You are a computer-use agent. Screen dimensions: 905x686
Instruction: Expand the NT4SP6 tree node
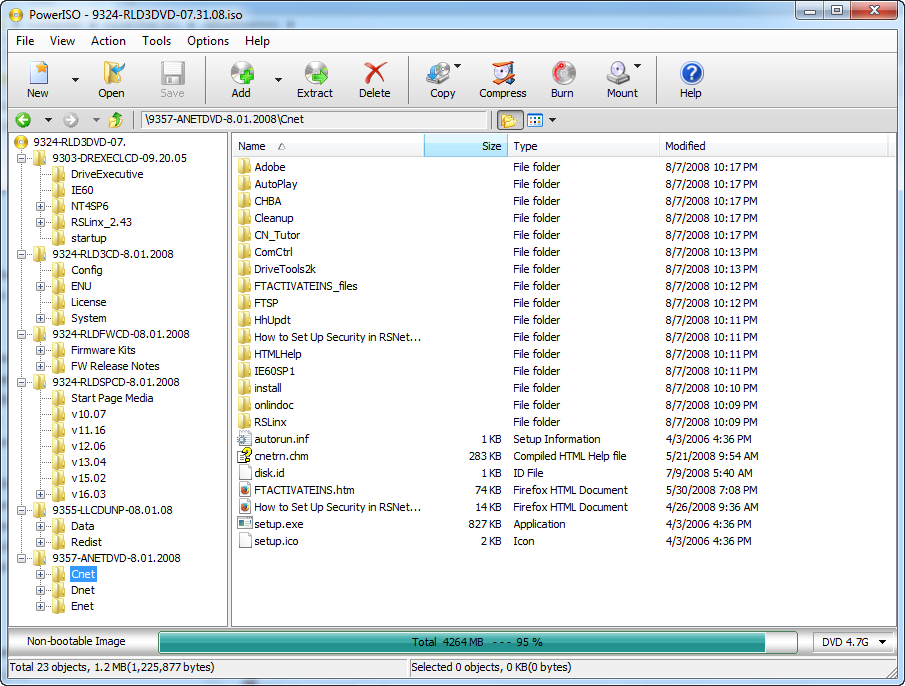click(x=40, y=206)
